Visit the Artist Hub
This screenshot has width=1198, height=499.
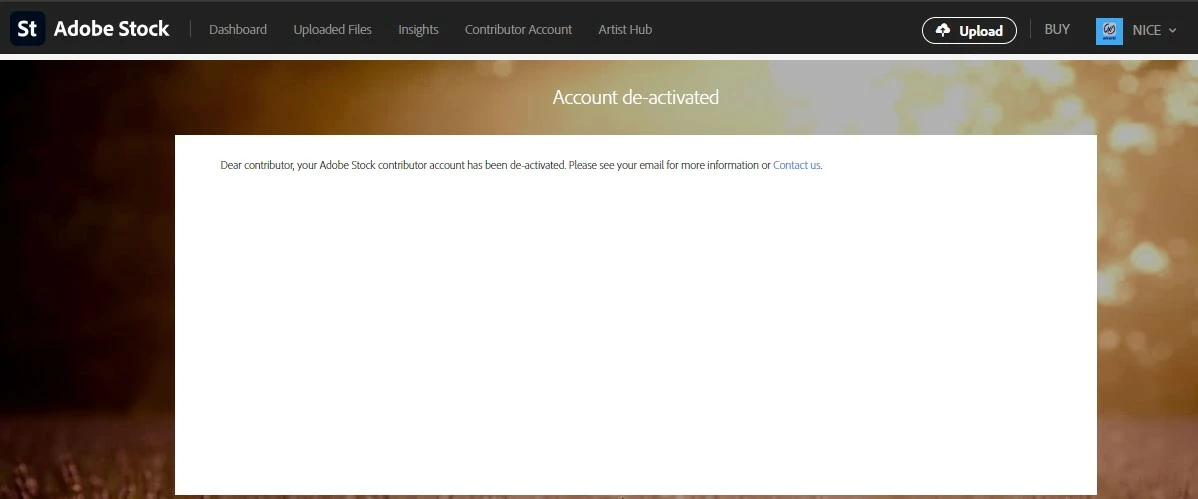pos(625,30)
